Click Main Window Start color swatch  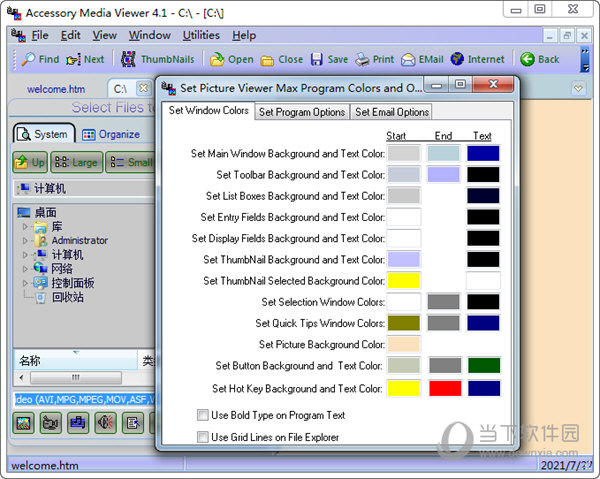(x=404, y=153)
